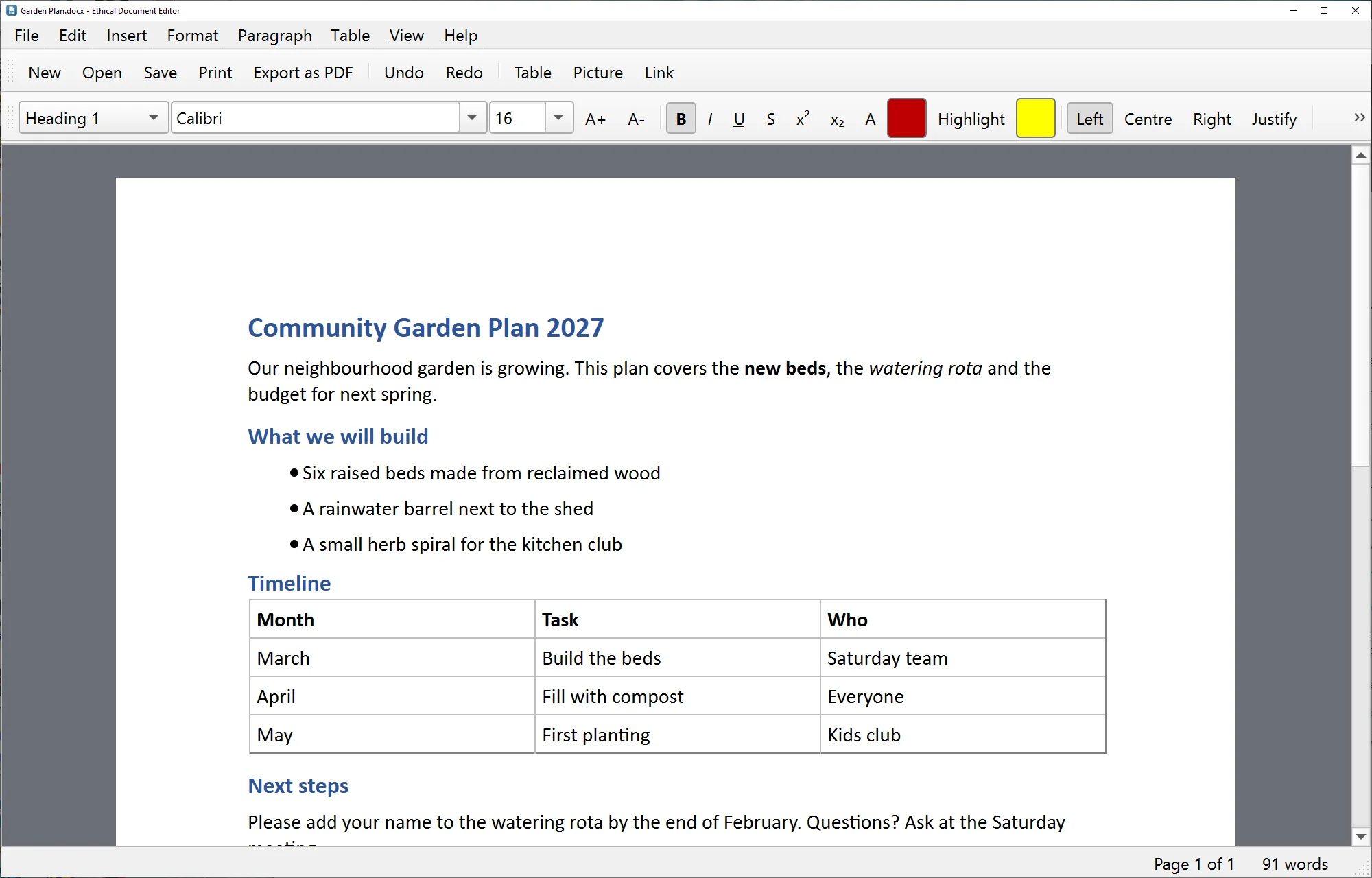Expand hidden toolbar items chevron
The image size is (1372, 878).
point(1359,118)
